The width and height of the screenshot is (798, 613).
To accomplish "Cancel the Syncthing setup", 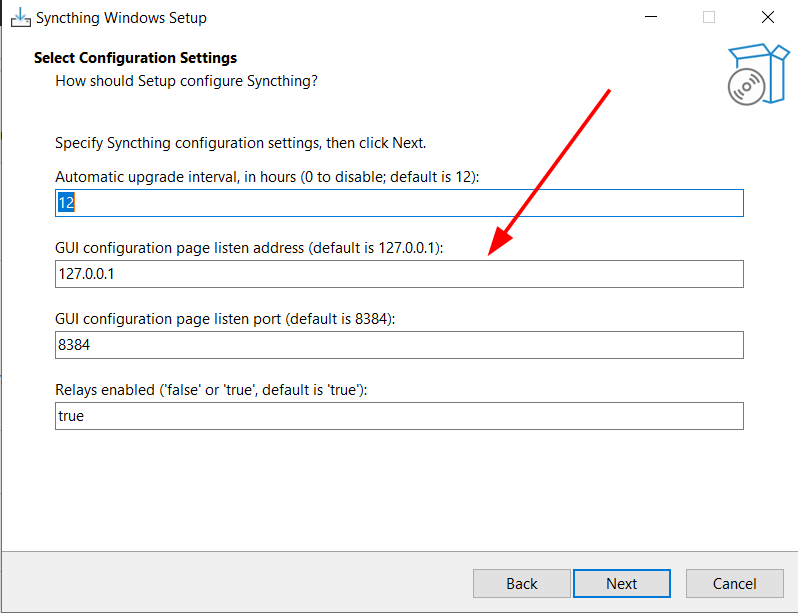I will (734, 583).
